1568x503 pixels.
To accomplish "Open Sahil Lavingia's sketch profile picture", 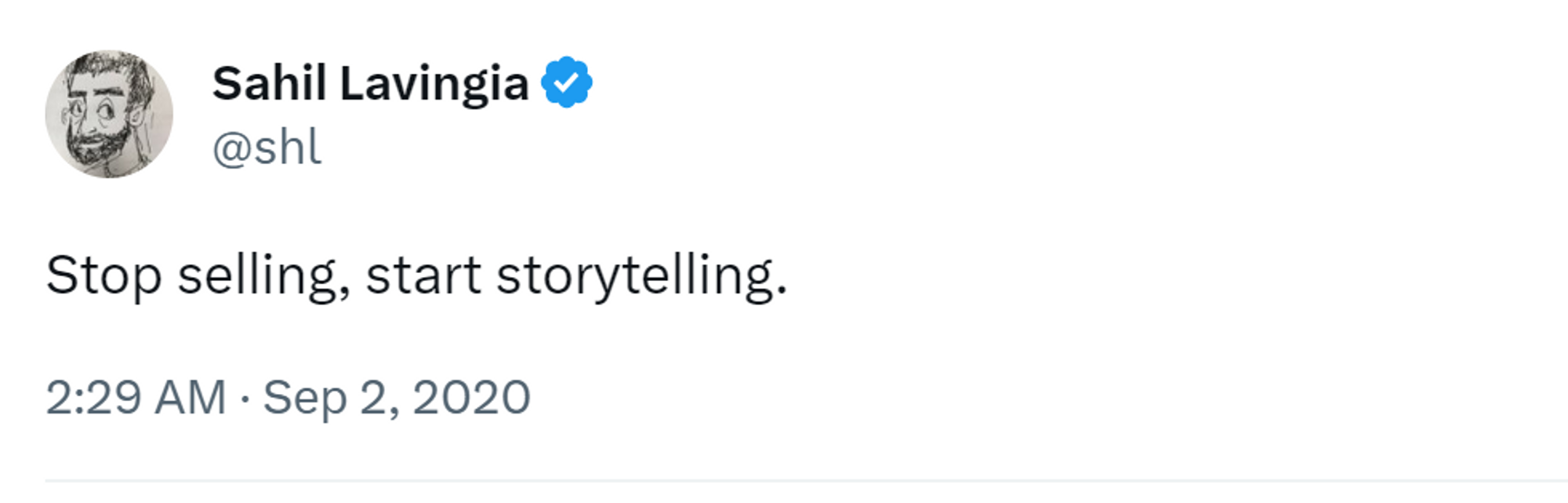I will pos(109,115).
